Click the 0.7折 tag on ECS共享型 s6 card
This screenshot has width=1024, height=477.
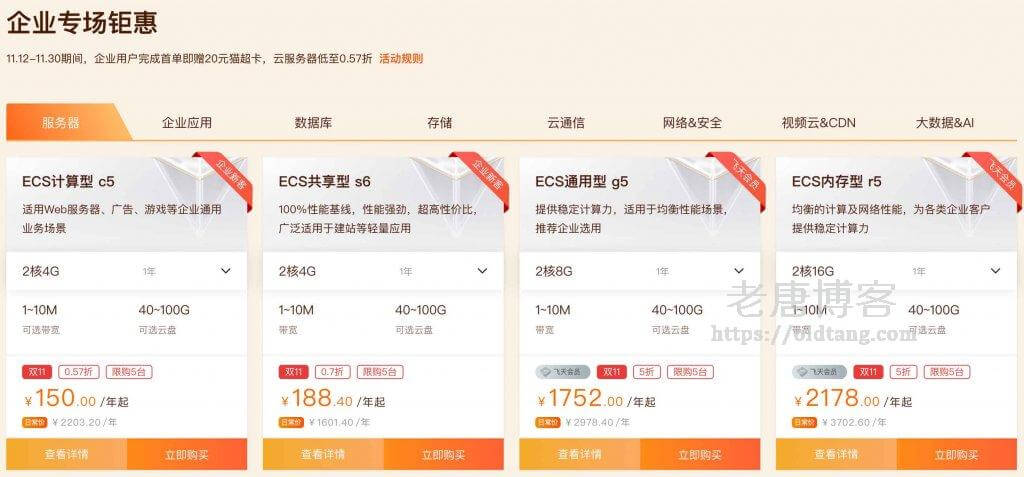pyautogui.click(x=333, y=372)
